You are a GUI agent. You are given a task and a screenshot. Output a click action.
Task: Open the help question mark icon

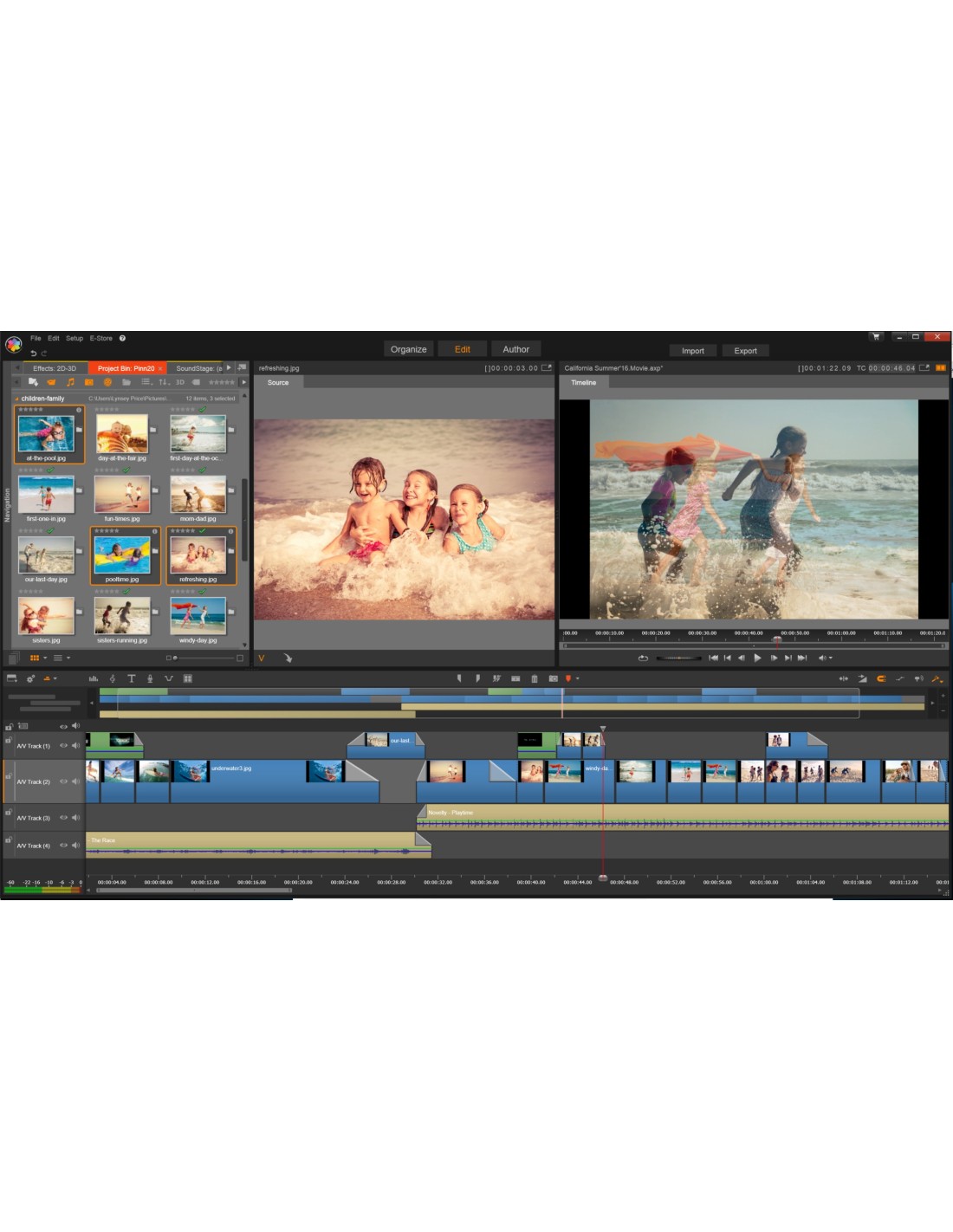tap(122, 338)
